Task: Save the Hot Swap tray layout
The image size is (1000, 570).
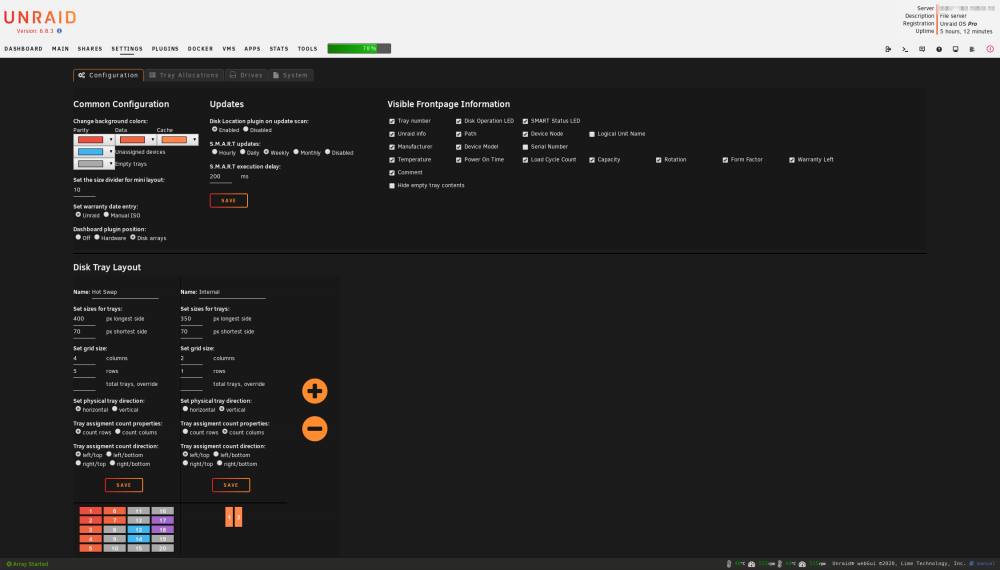Action: pos(124,485)
